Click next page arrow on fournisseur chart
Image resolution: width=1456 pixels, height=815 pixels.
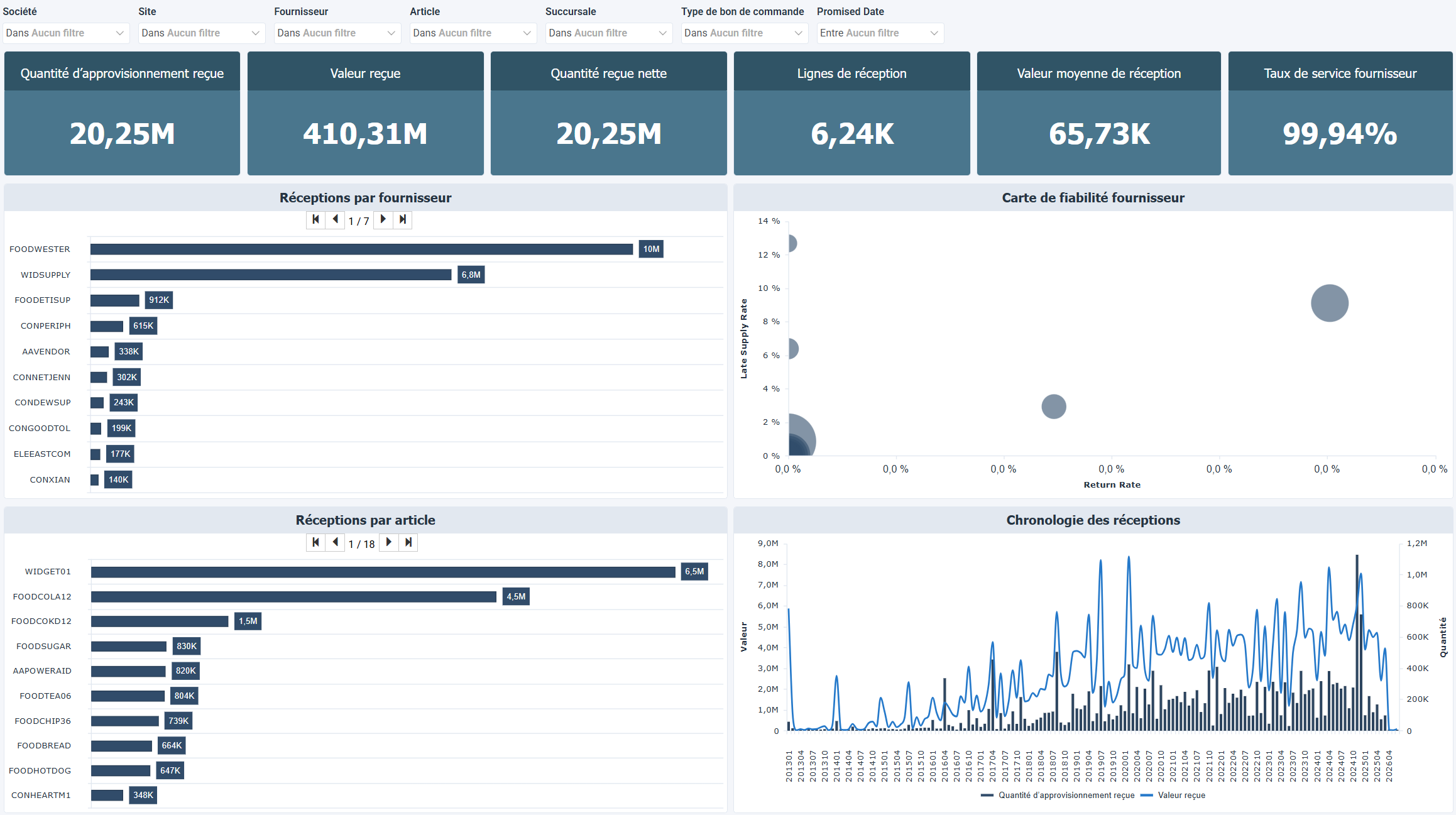click(x=383, y=220)
